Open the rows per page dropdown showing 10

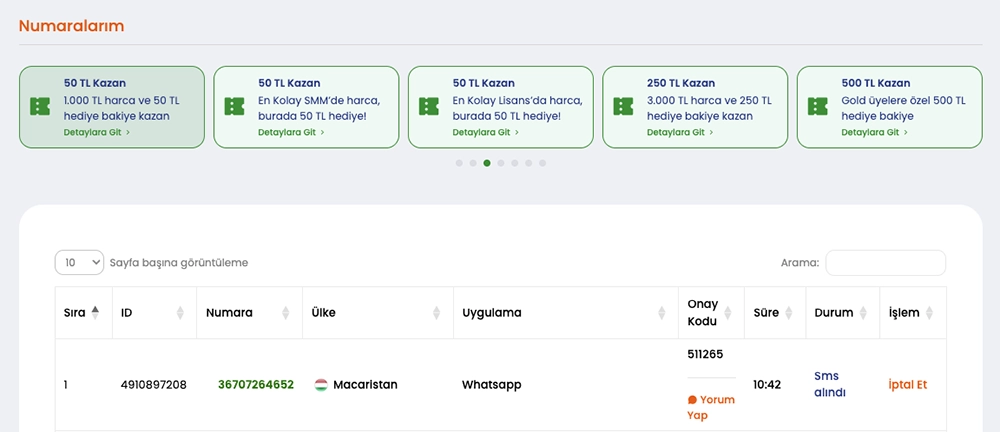pos(79,262)
